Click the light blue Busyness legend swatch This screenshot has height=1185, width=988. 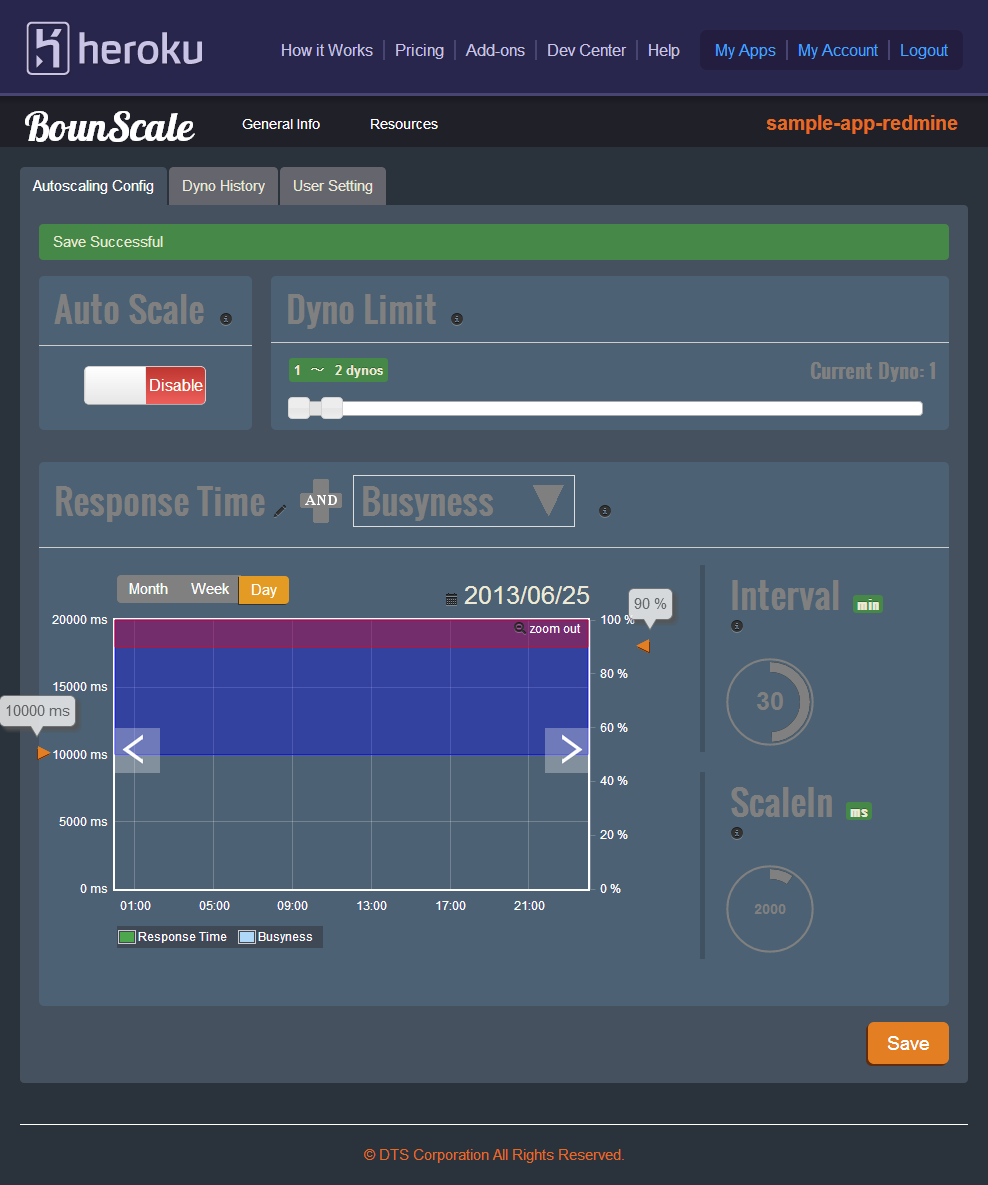pos(246,937)
